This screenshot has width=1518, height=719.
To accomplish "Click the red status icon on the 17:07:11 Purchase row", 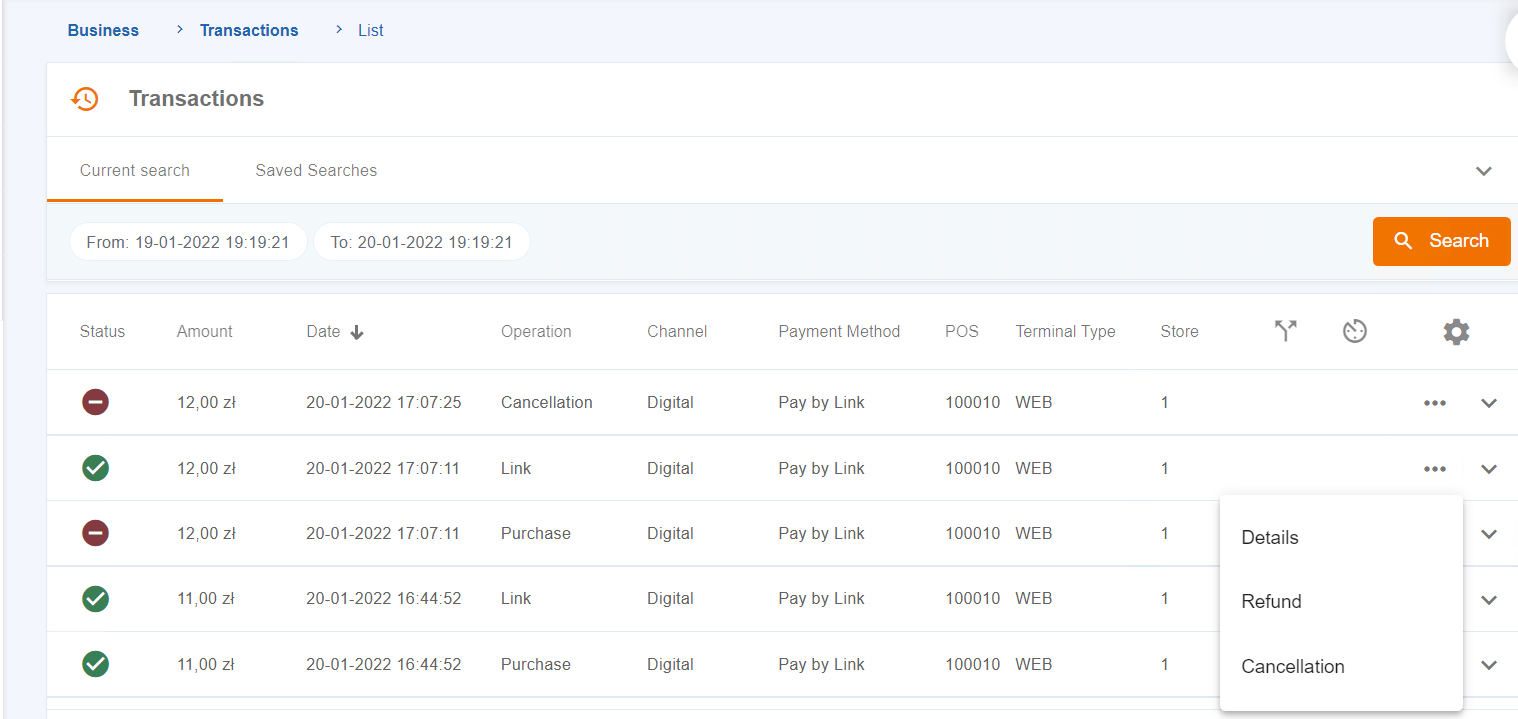I will (x=95, y=533).
